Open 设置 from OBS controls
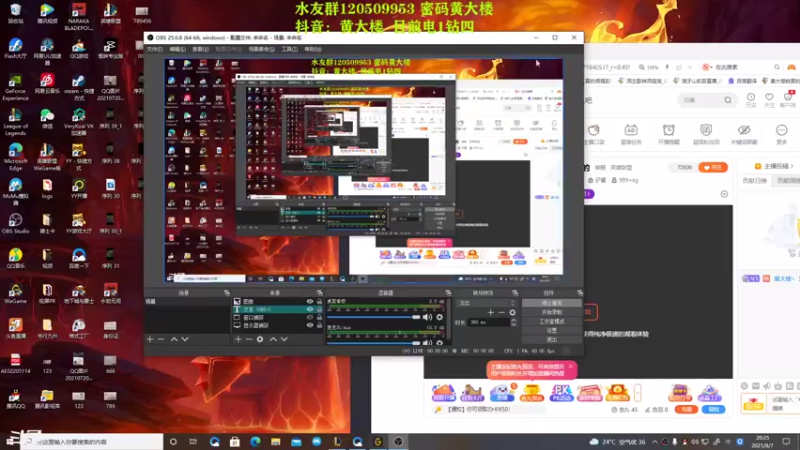 (552, 331)
